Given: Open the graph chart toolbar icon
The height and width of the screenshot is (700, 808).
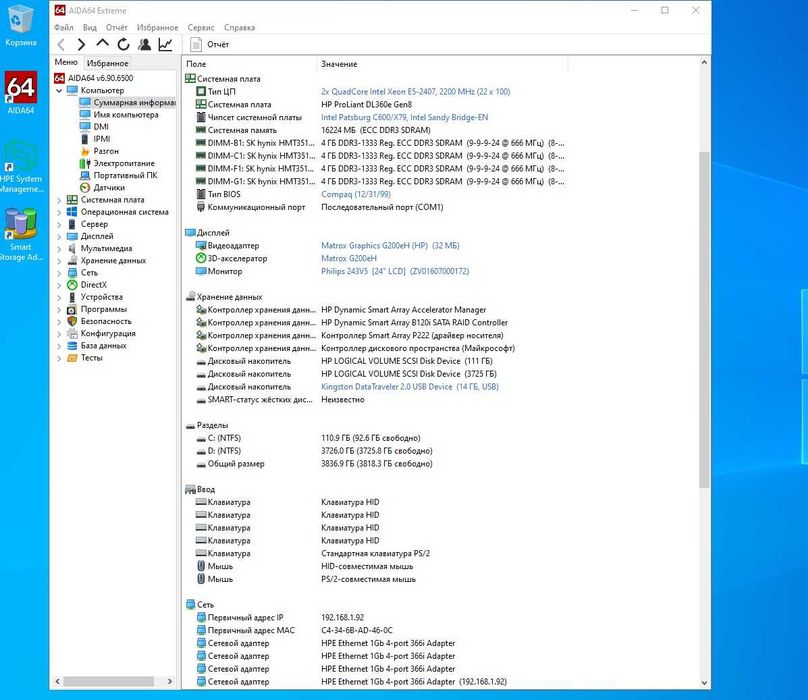Looking at the screenshot, I should point(165,45).
